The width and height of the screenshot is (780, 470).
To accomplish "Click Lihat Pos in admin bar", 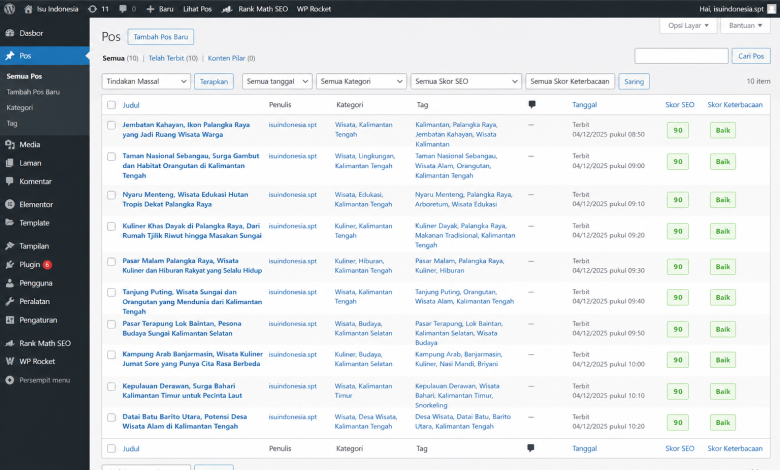I will tap(197, 9).
